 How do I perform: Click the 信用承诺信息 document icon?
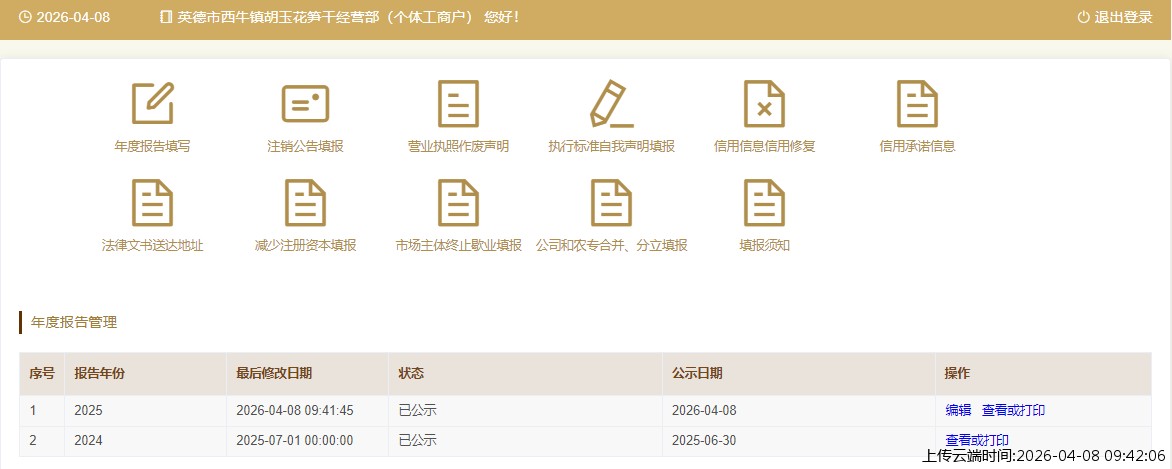tap(917, 103)
